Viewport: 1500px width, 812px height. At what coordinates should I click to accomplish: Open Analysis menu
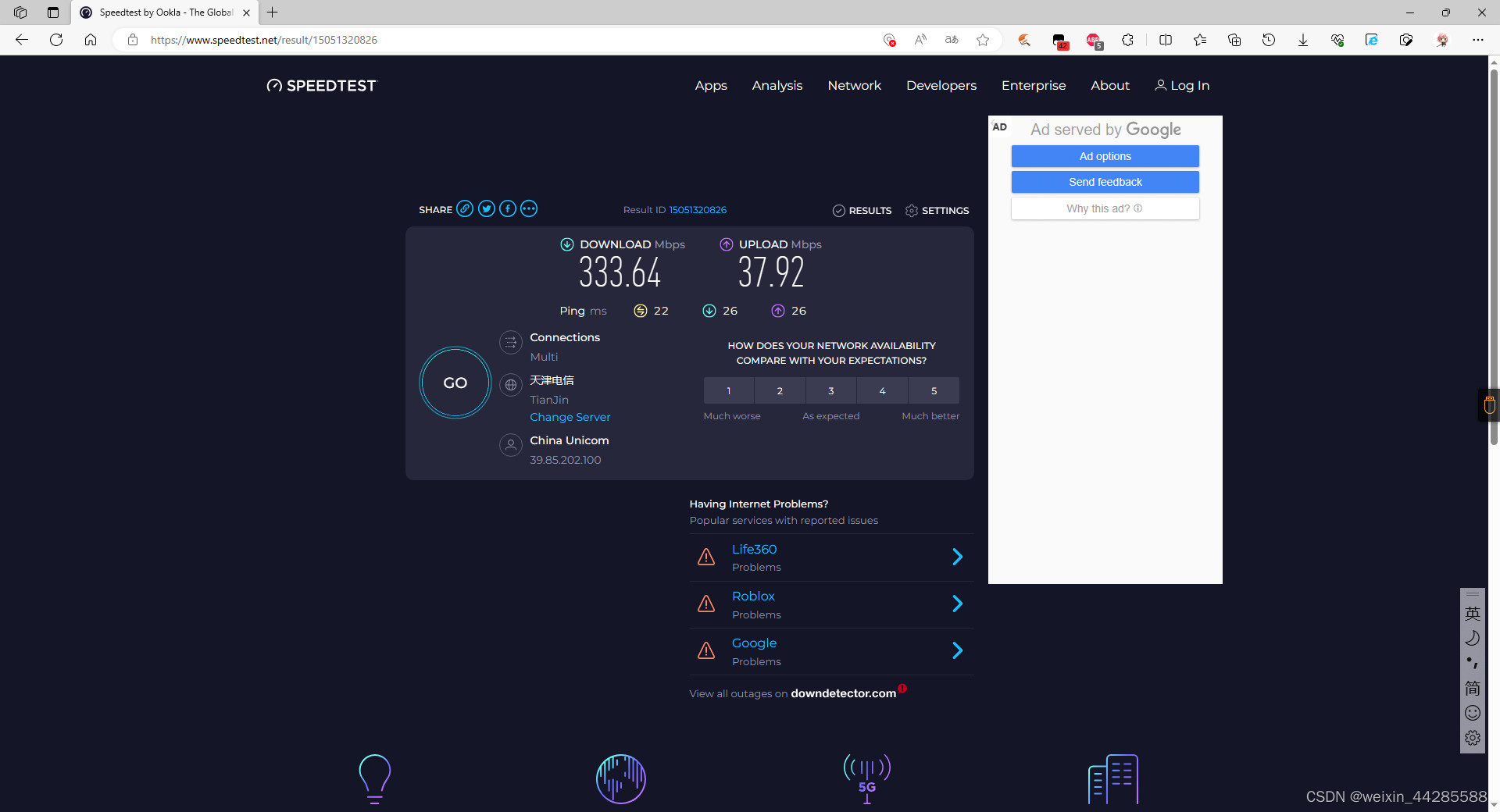[x=777, y=85]
